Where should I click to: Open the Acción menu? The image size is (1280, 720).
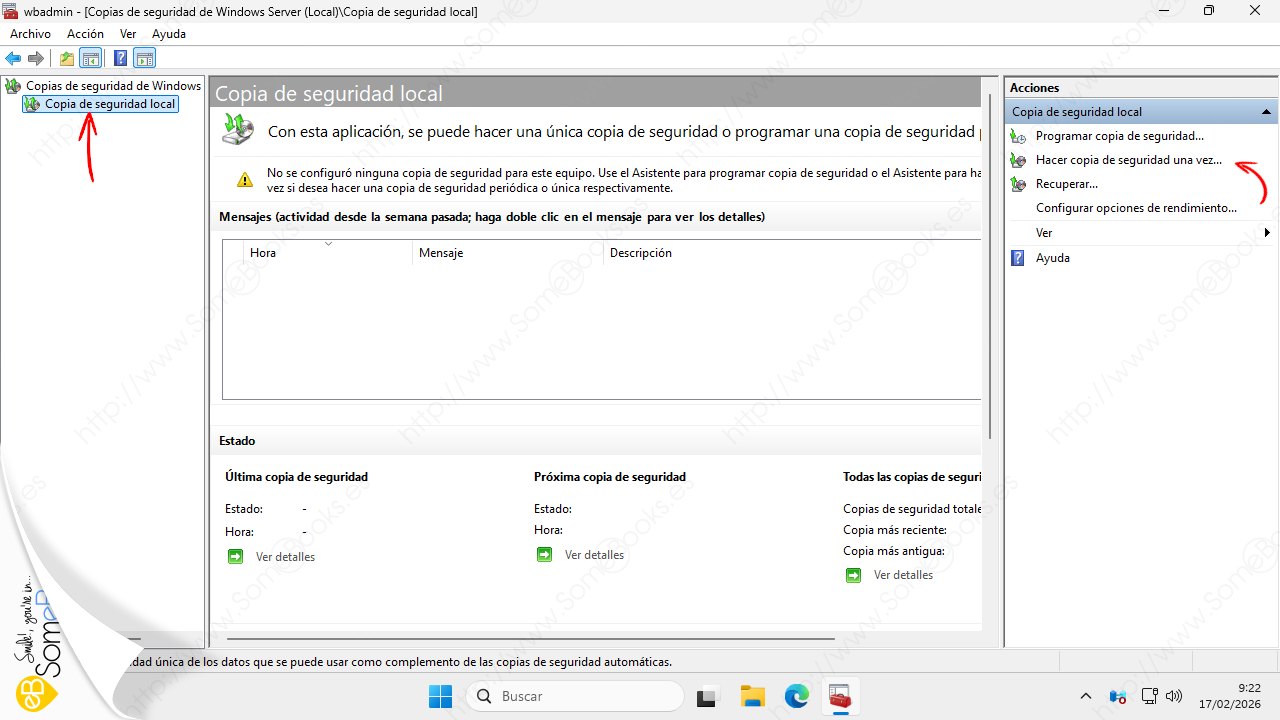click(x=85, y=34)
